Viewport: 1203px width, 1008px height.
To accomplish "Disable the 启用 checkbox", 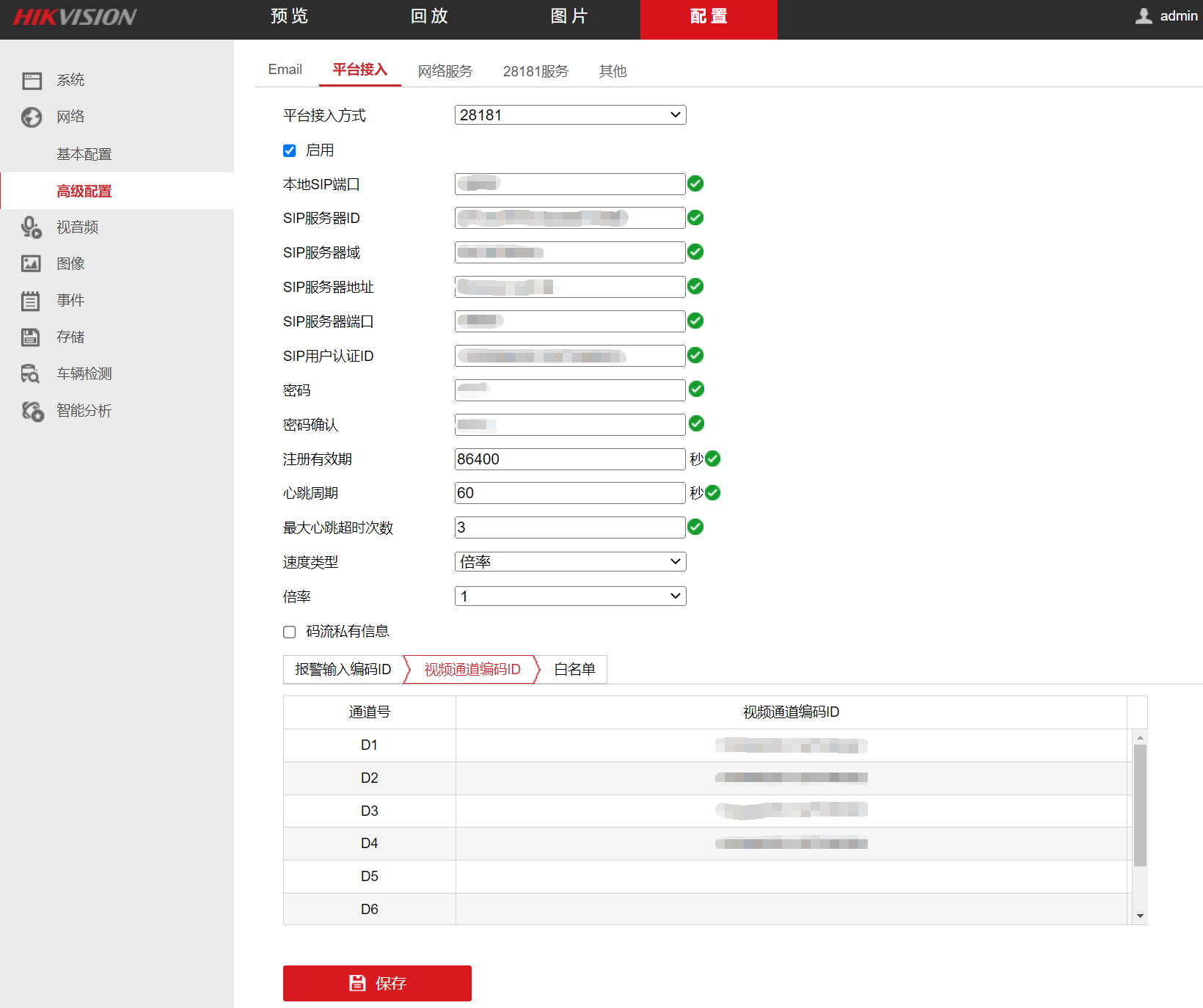I will (290, 150).
